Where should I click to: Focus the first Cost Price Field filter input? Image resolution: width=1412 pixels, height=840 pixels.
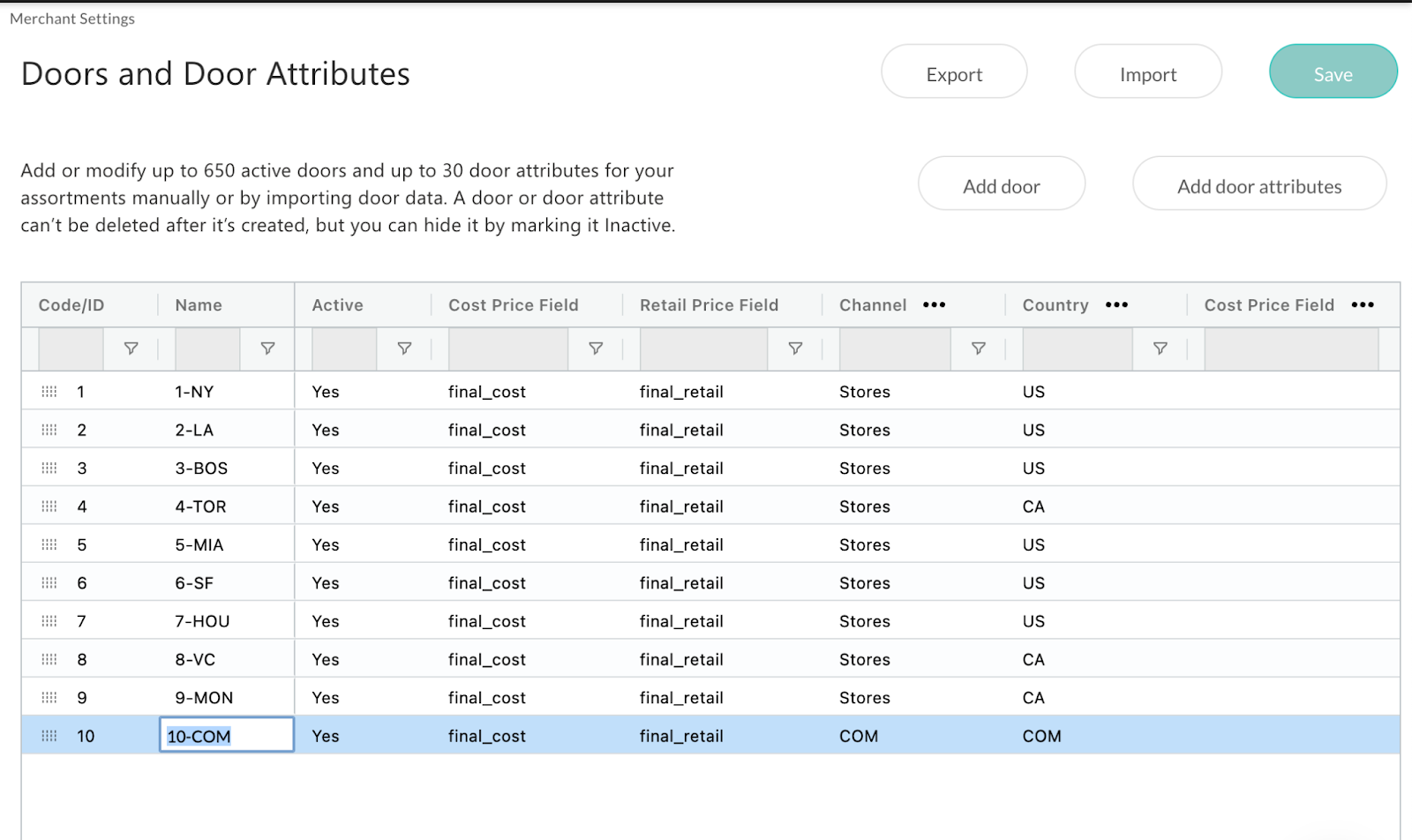[508, 349]
